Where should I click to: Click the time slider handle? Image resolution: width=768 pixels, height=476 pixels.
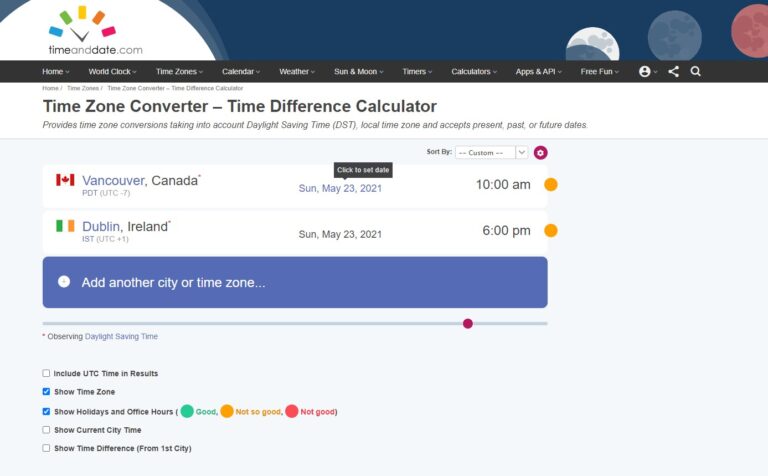click(467, 323)
